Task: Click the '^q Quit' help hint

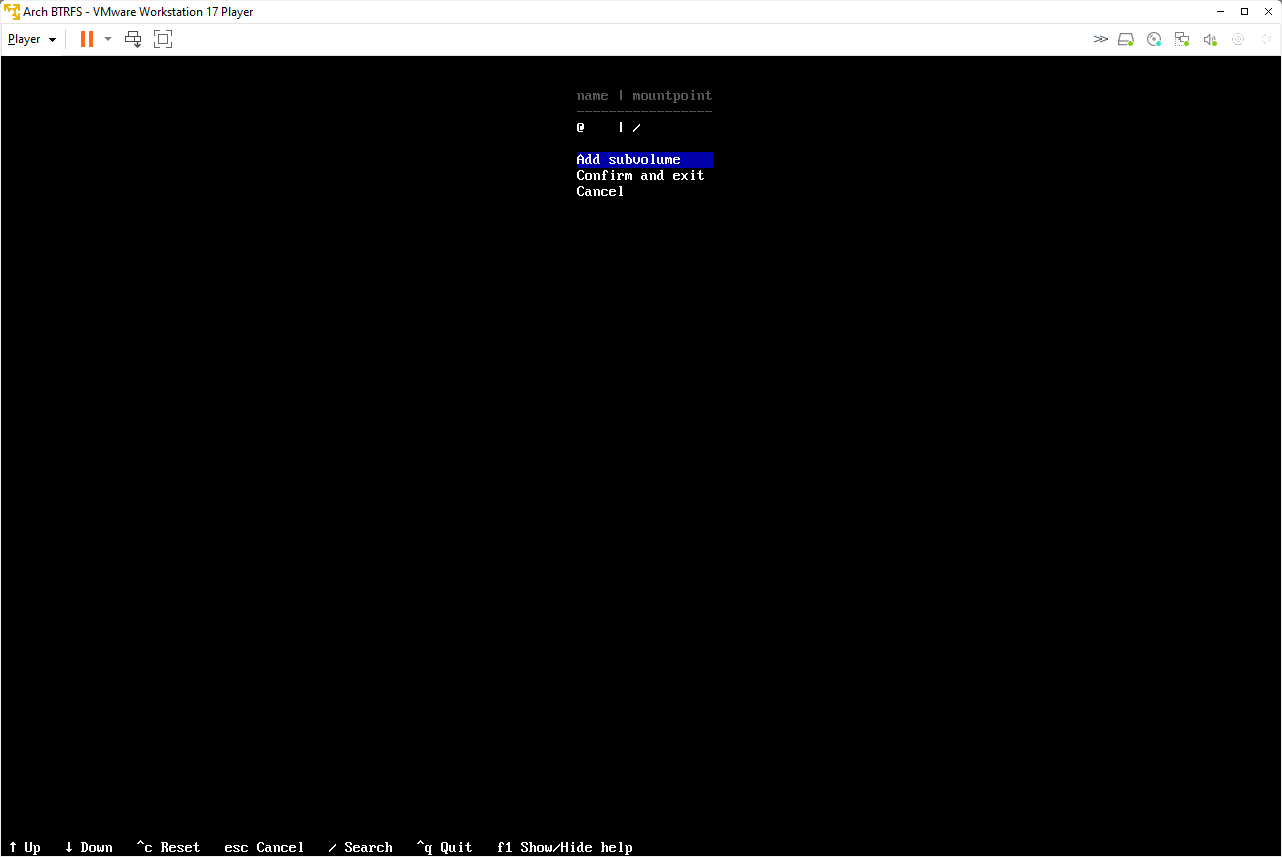Action: [444, 847]
